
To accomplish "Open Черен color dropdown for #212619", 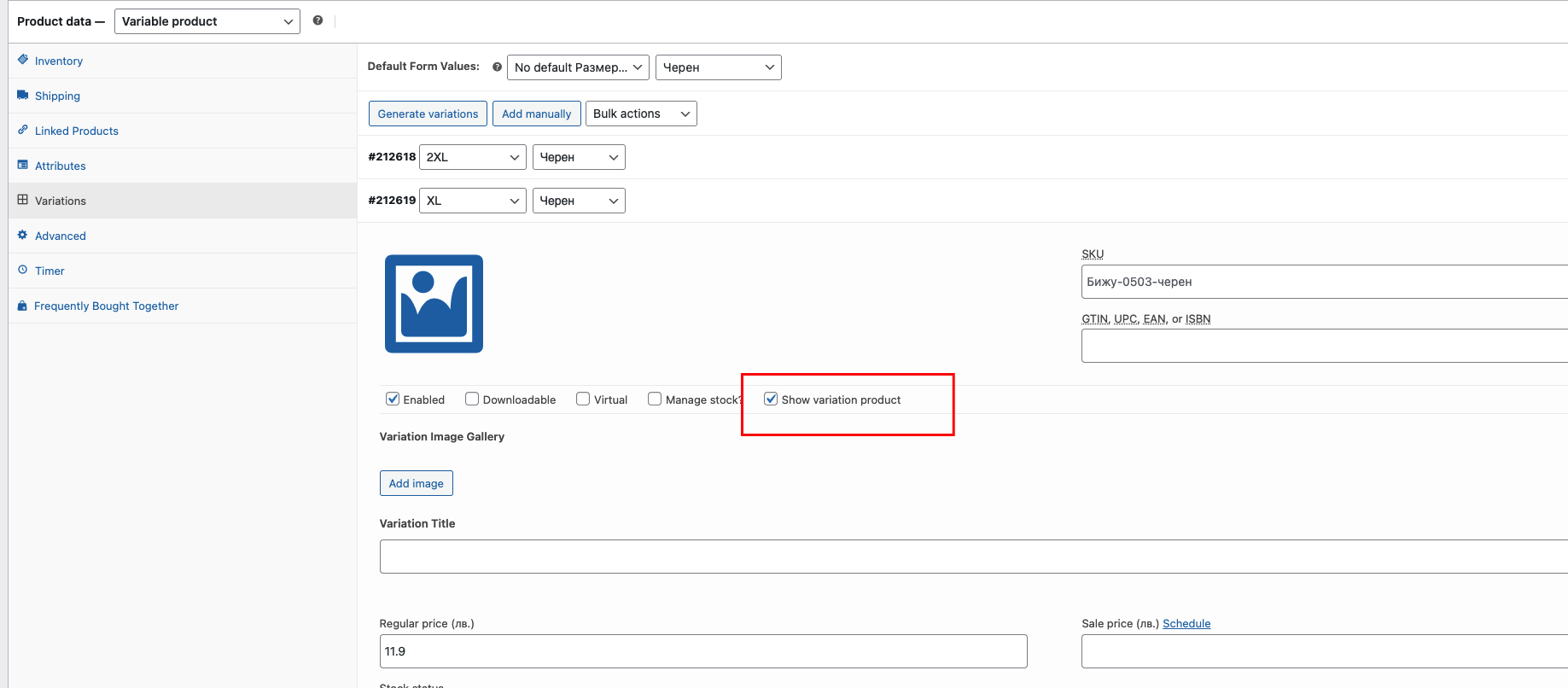I will pyautogui.click(x=579, y=201).
